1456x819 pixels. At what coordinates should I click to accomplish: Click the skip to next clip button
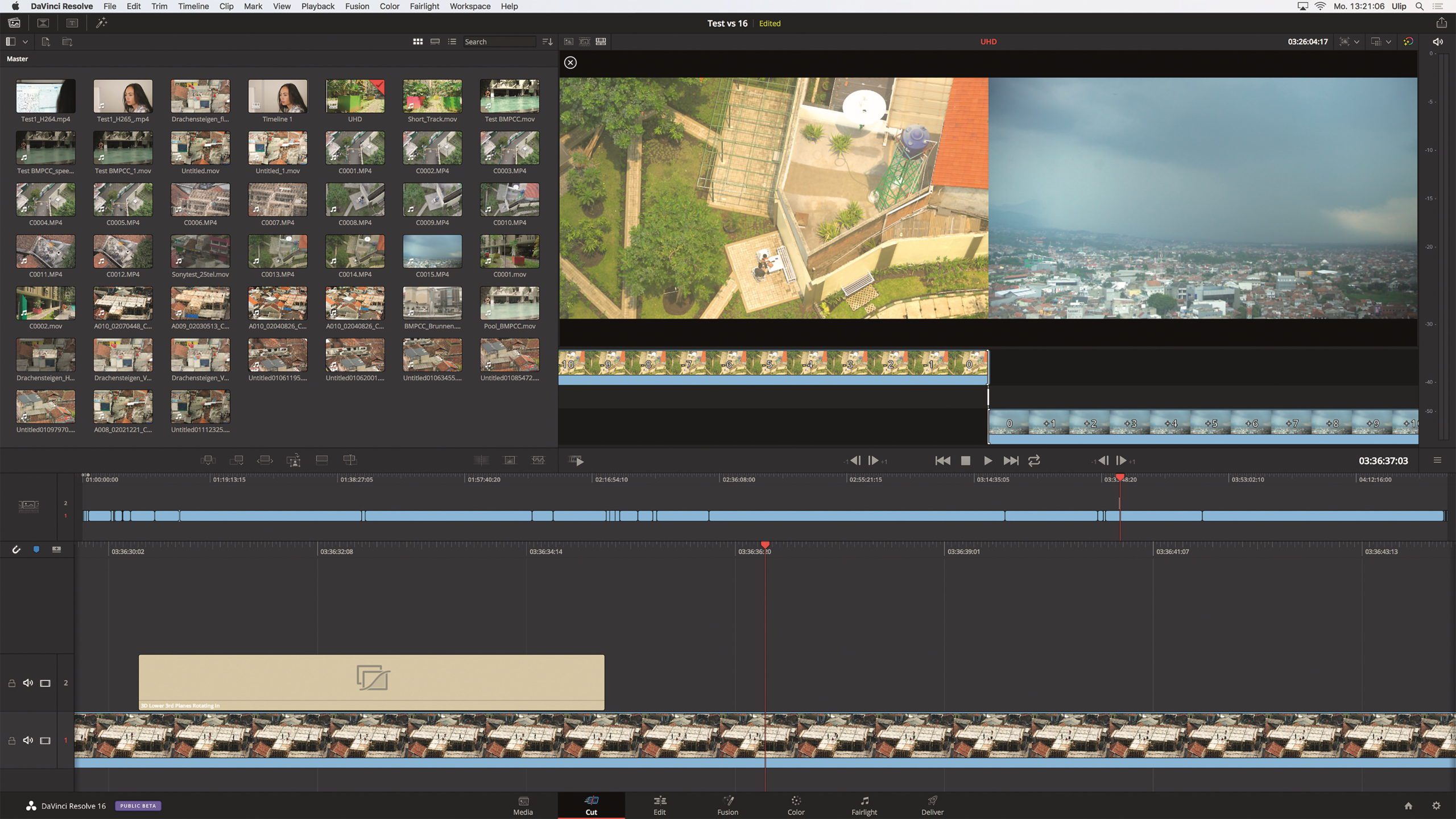[x=1012, y=461]
